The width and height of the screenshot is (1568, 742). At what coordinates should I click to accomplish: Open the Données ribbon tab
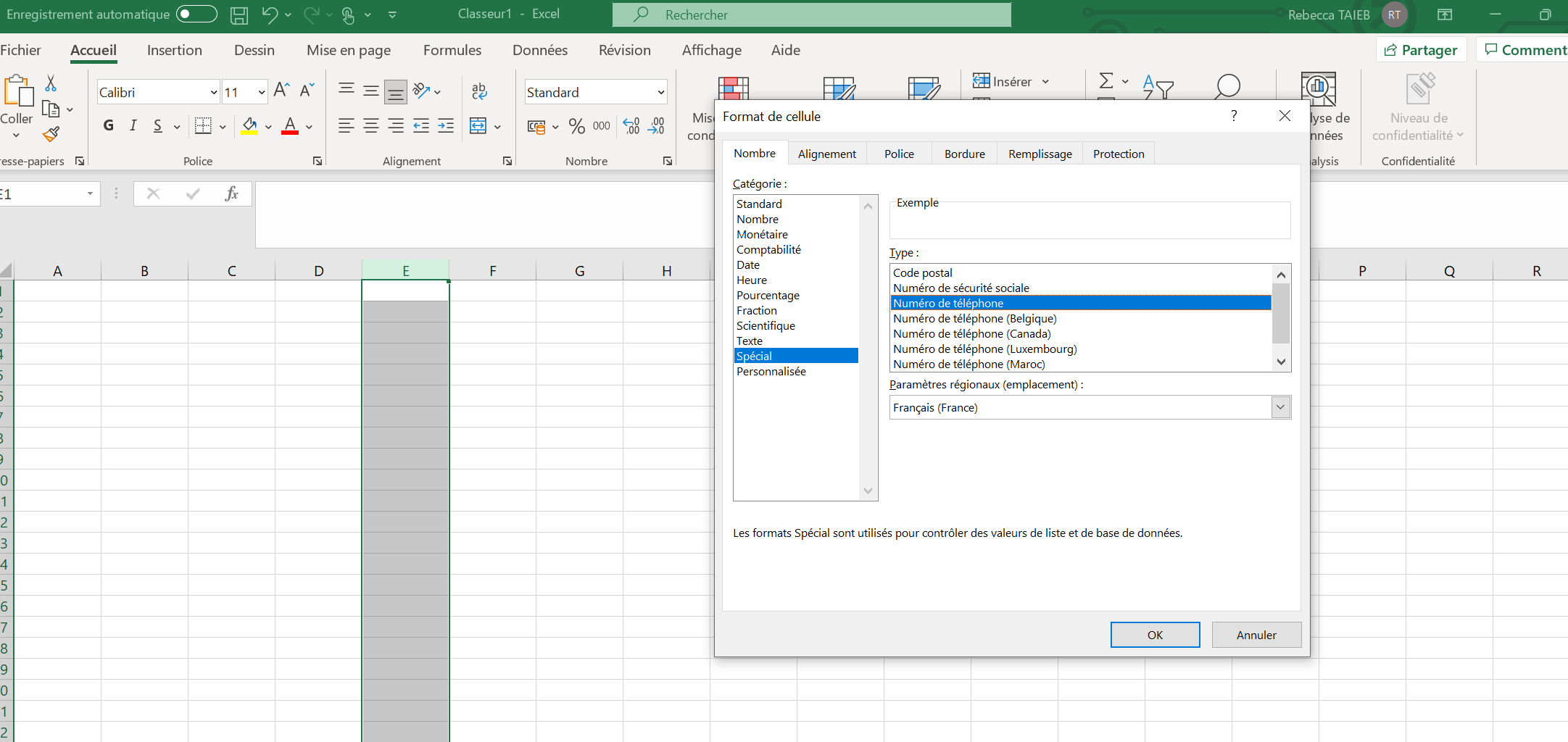[540, 50]
